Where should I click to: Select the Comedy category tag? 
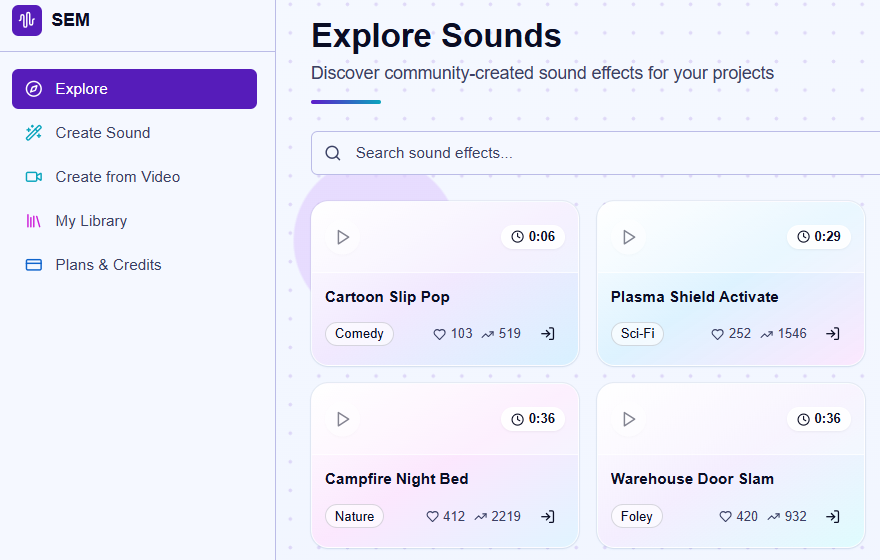359,334
